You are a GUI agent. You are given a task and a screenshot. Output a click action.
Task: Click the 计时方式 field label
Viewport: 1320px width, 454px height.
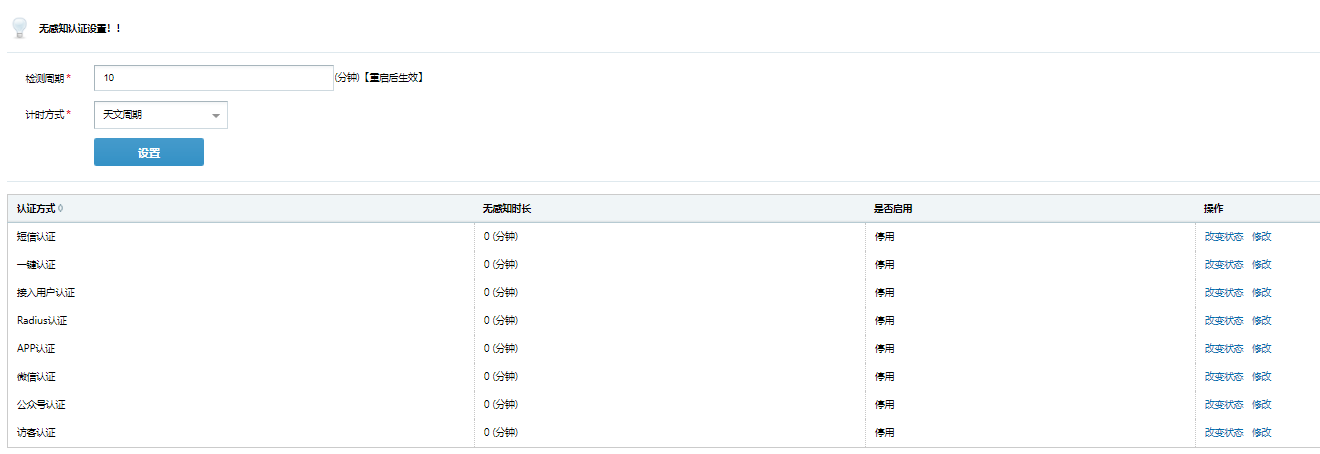coord(45,115)
